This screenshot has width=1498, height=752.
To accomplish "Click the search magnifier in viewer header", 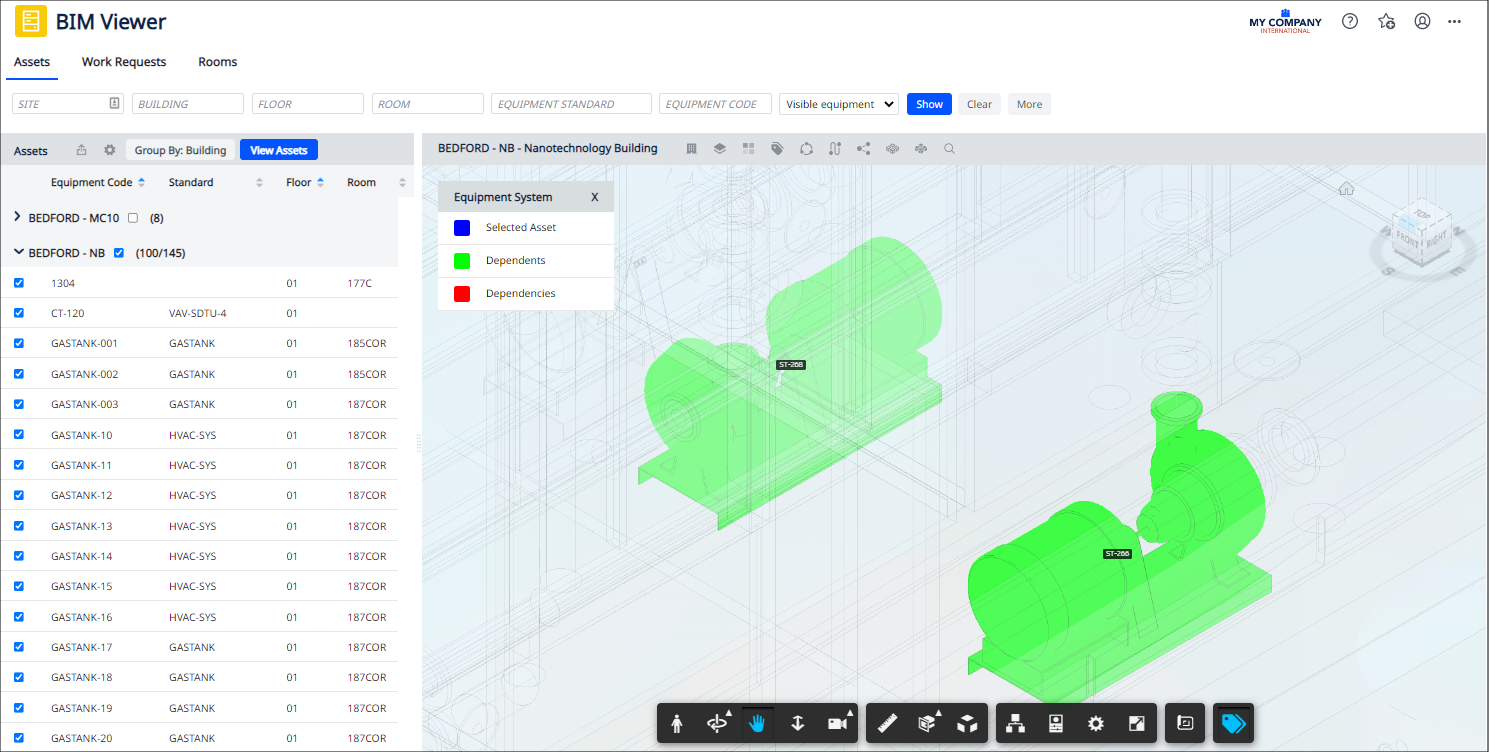I will tap(949, 149).
